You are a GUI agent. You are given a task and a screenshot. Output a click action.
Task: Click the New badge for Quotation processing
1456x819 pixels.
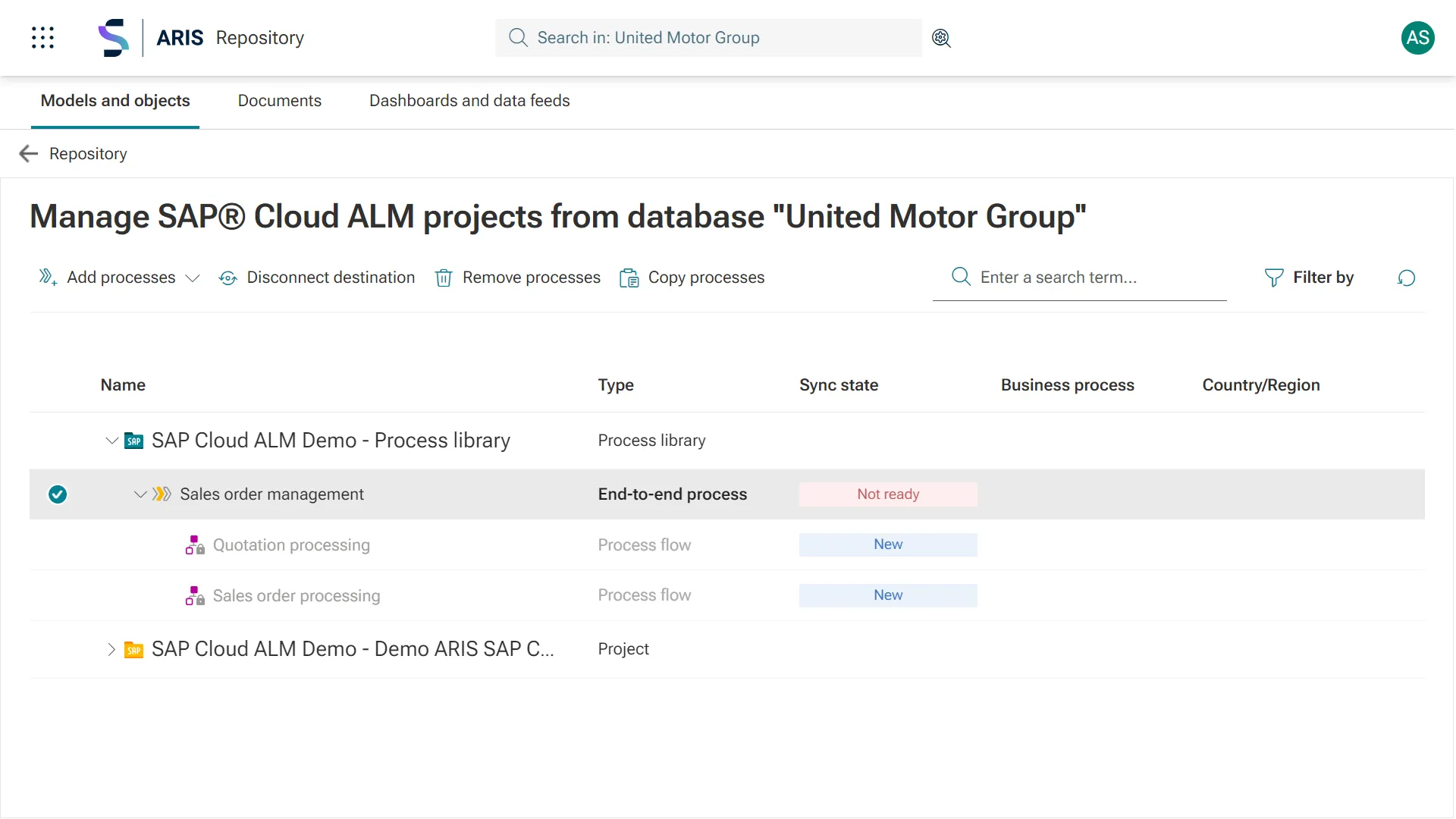pos(888,544)
